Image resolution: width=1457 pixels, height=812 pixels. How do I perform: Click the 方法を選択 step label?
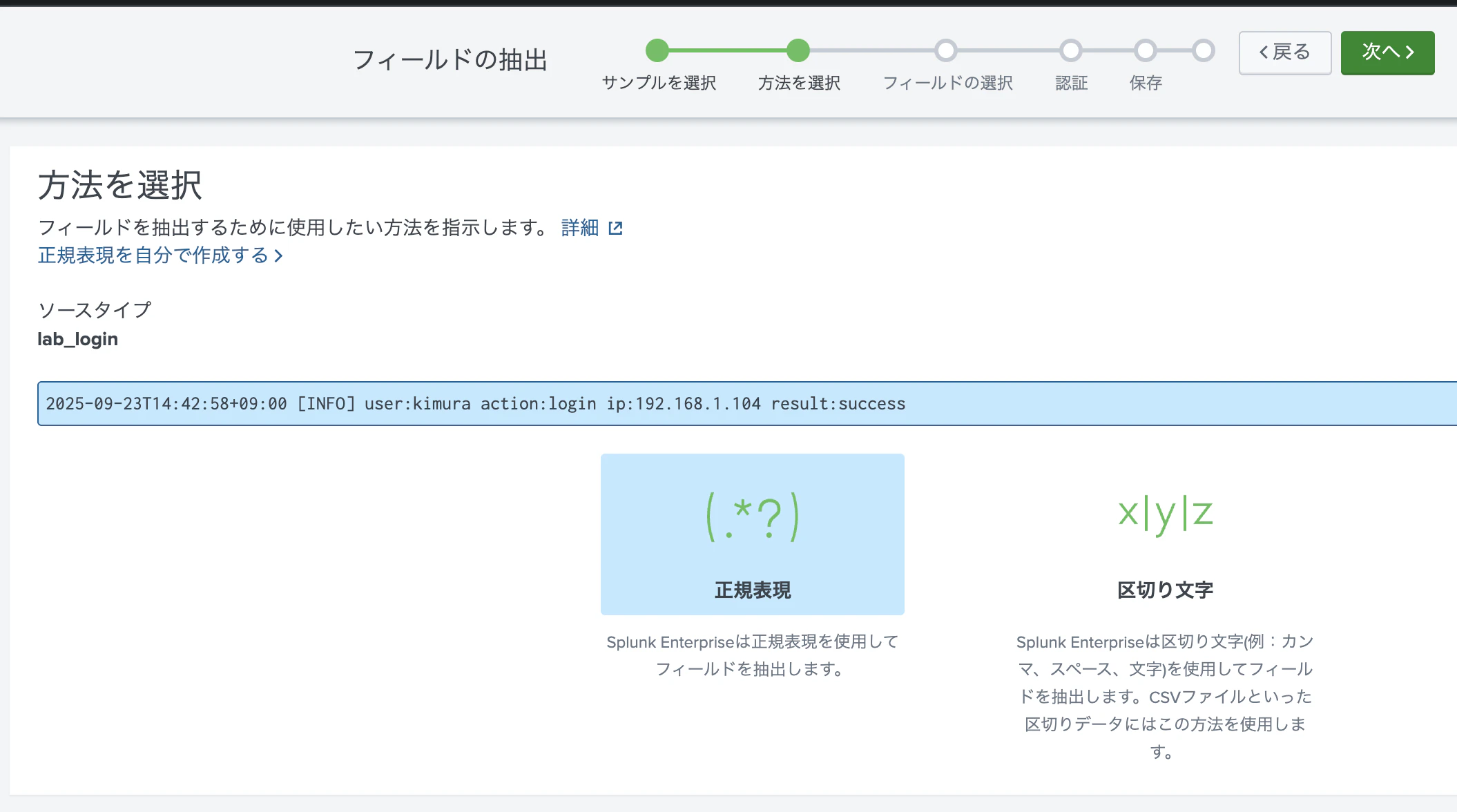[x=799, y=83]
